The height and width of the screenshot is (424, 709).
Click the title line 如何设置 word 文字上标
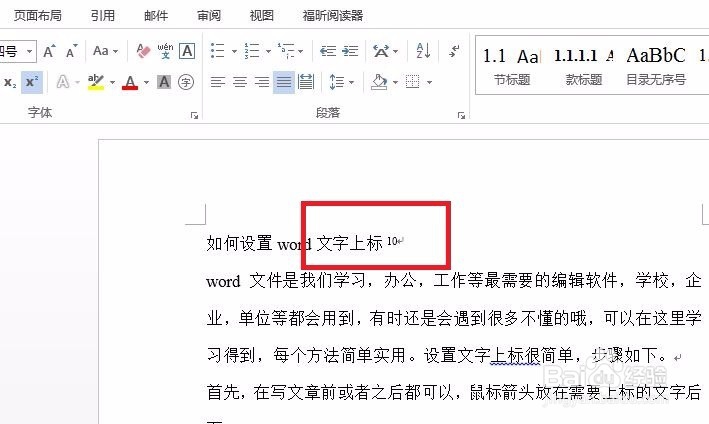tap(294, 243)
